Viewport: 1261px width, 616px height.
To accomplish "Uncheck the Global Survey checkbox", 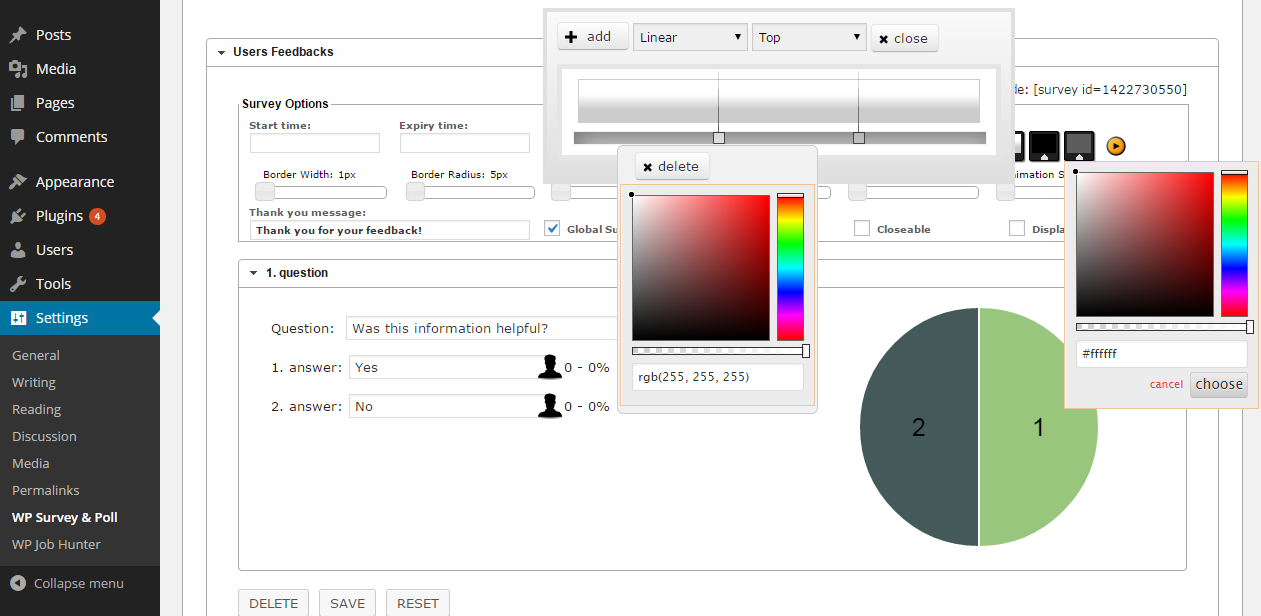I will (x=552, y=228).
